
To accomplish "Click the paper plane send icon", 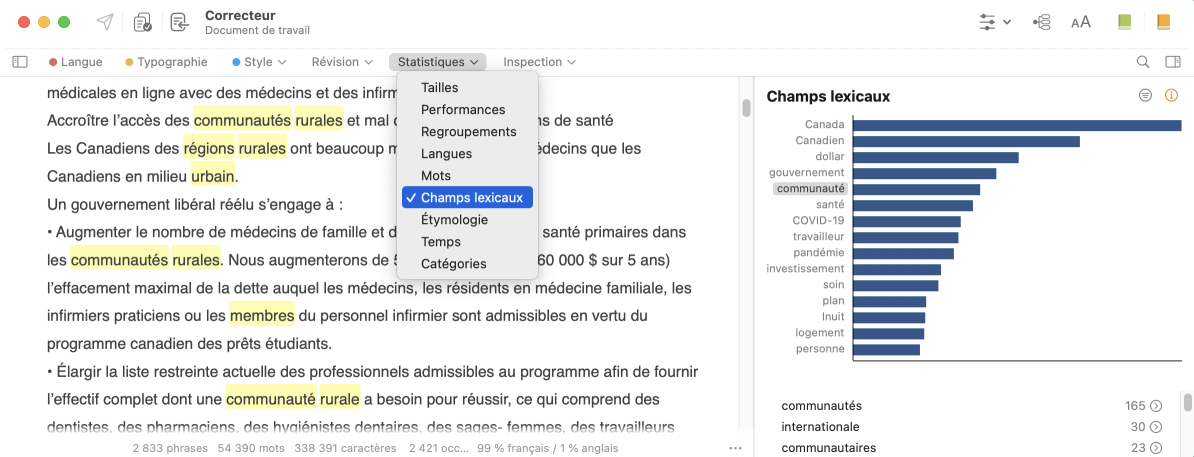I will [105, 22].
